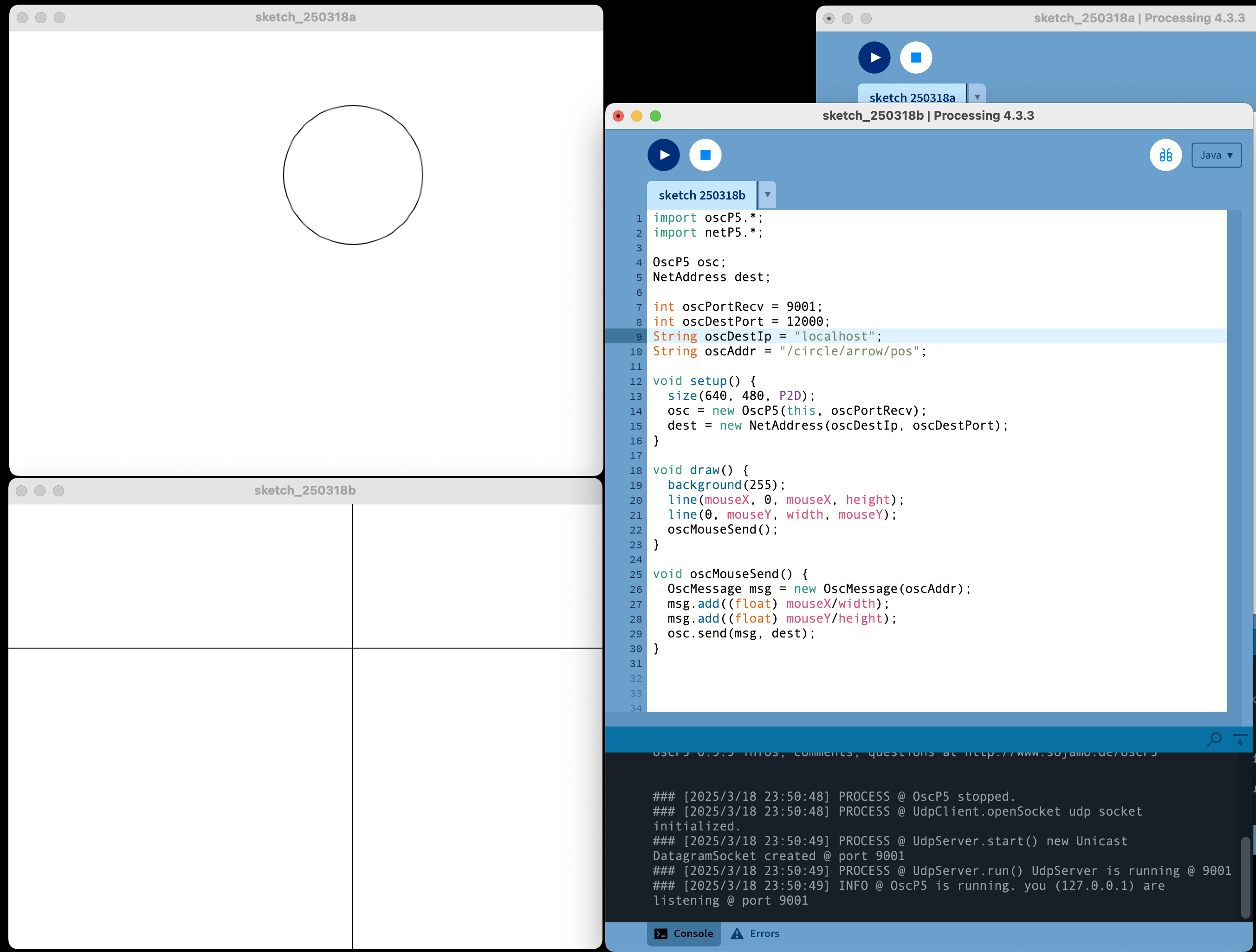
Task: Click the 9001 value on line 7
Action: [801, 307]
